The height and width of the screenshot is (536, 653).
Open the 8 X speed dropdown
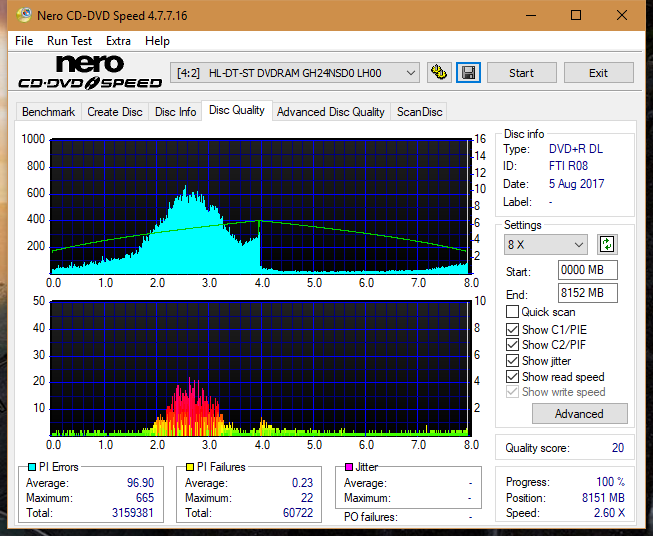[x=546, y=244]
